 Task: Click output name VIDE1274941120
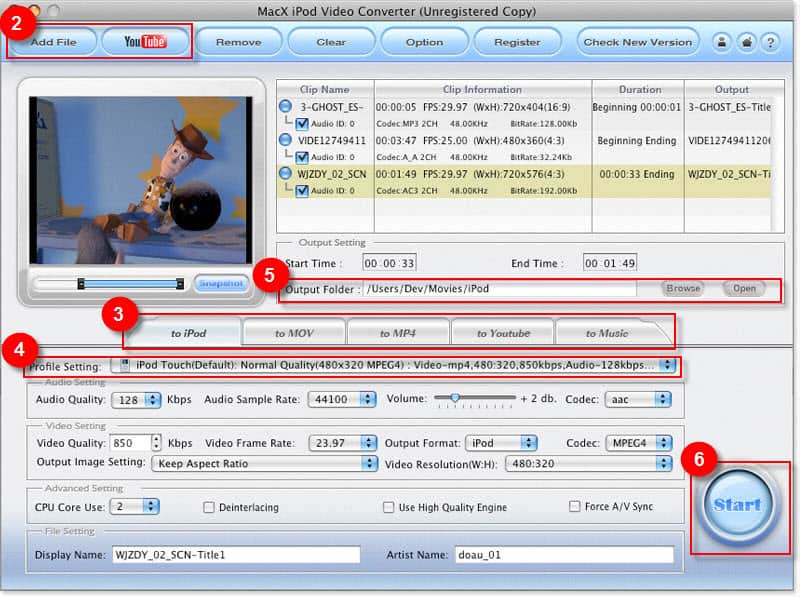[x=729, y=140]
